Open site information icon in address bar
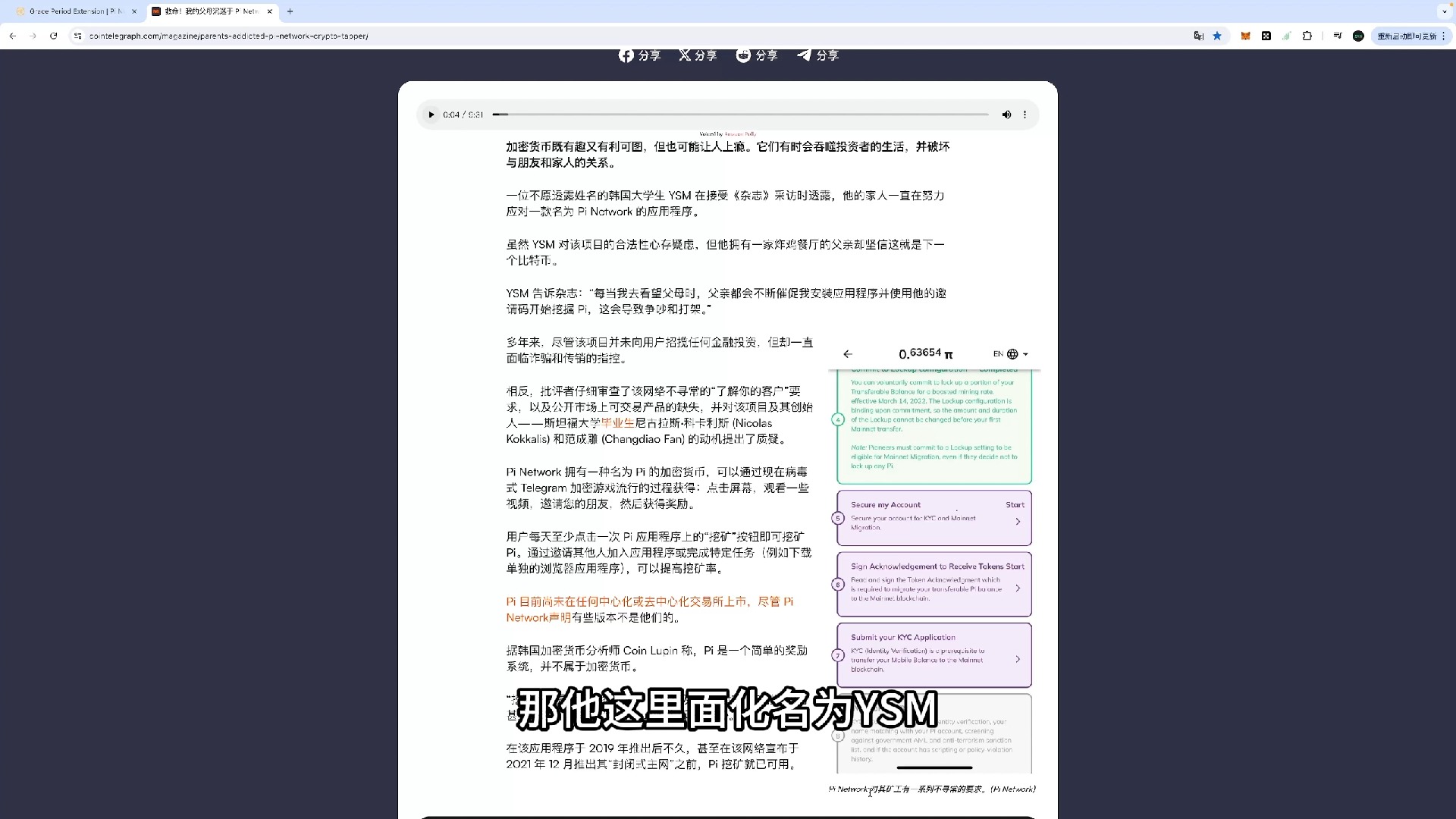Screen dimensions: 1456x819 click(77, 36)
